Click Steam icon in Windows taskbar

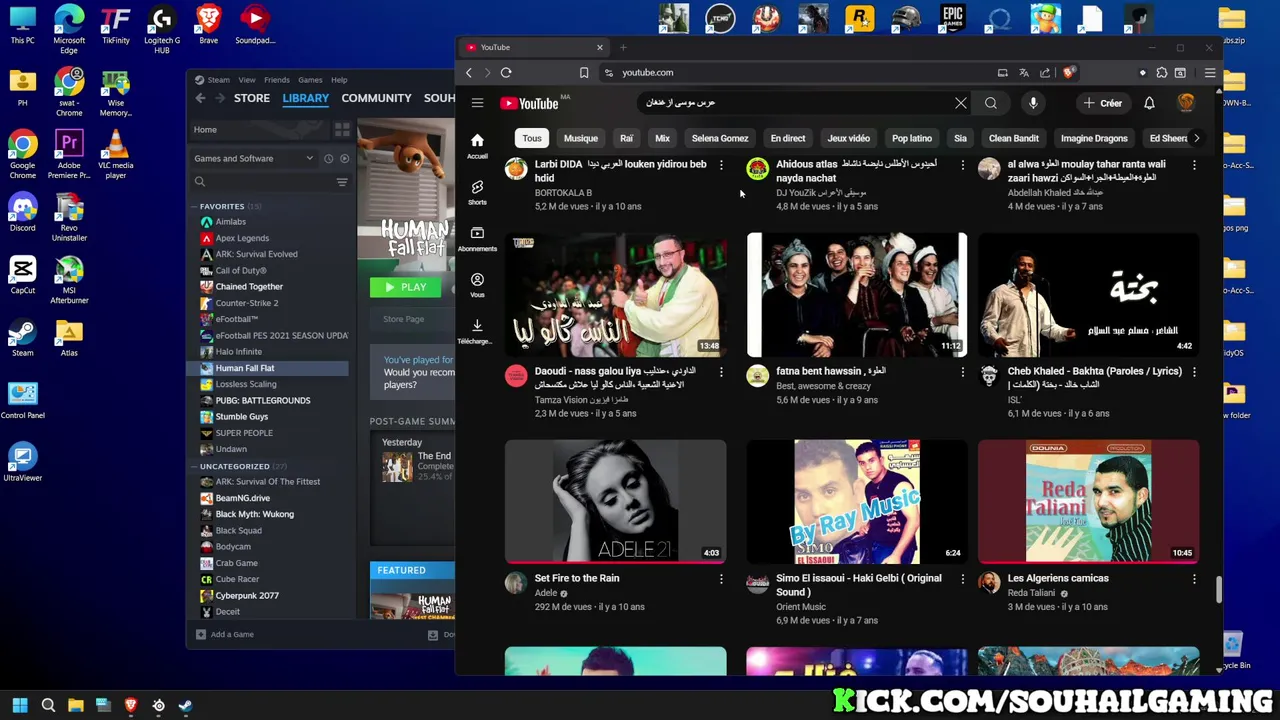(186, 705)
